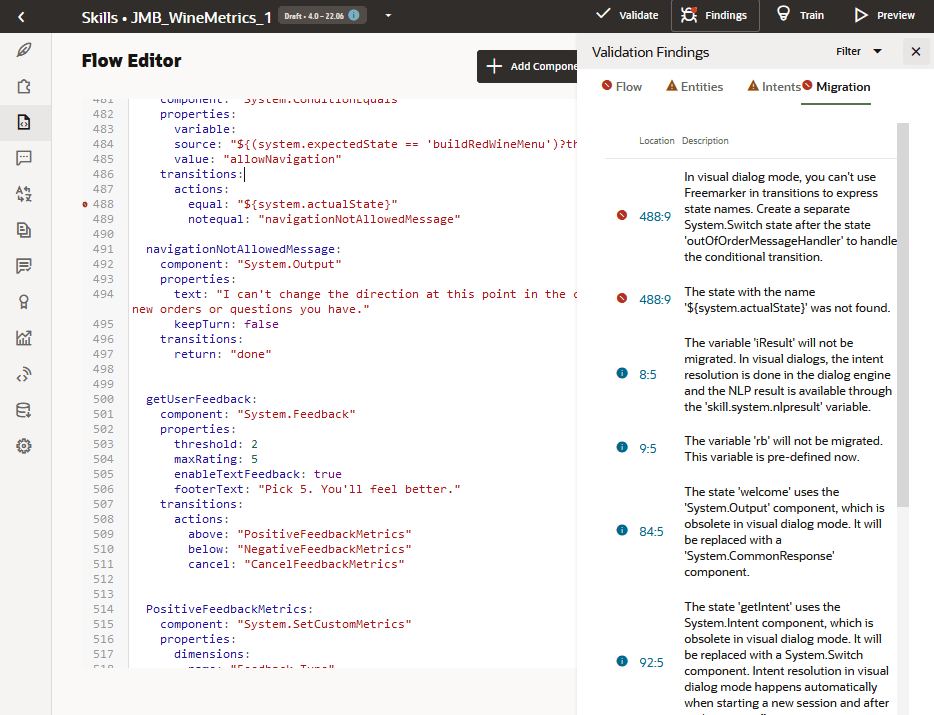Screen dimensions: 934x715
Task: Select the Entities findings tab
Action: pyautogui.click(x=694, y=87)
